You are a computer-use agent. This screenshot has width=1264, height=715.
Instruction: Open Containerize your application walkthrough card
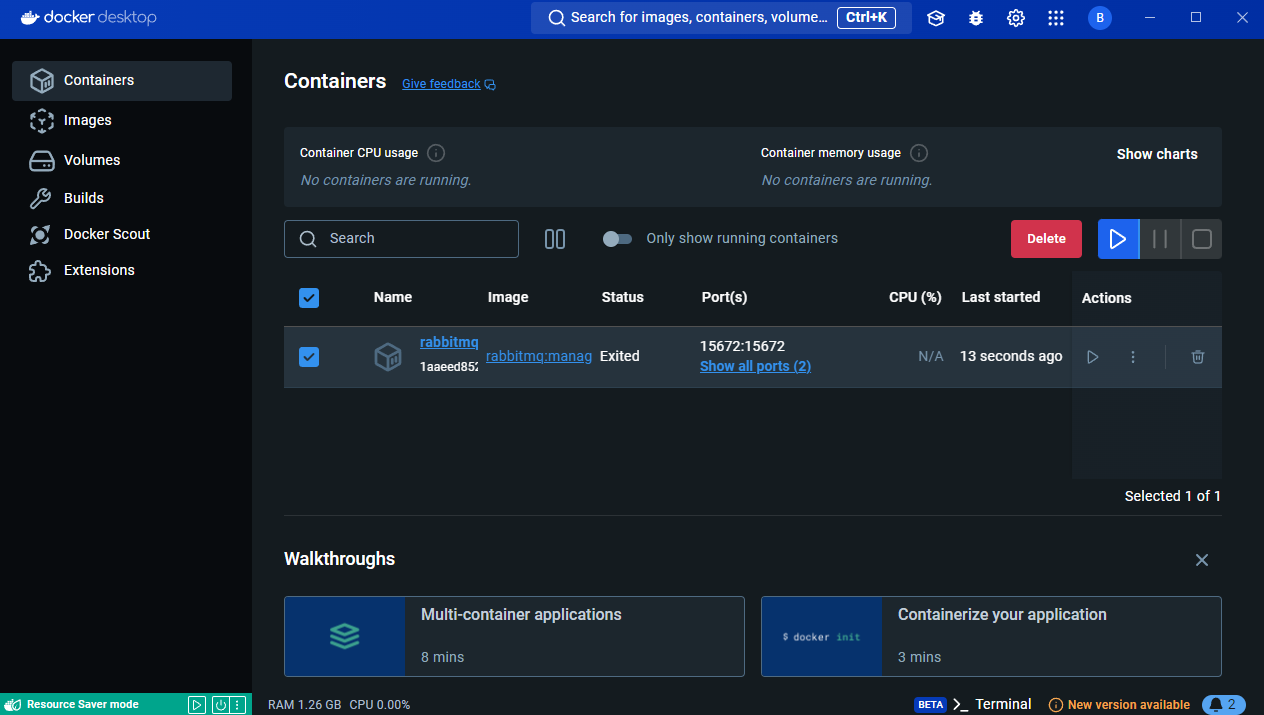click(991, 637)
